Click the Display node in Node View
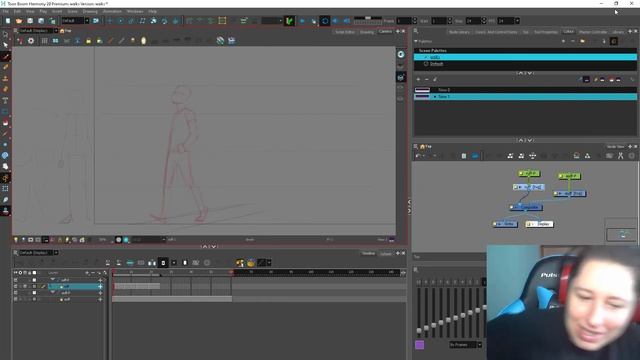The height and width of the screenshot is (360, 640). (x=540, y=224)
